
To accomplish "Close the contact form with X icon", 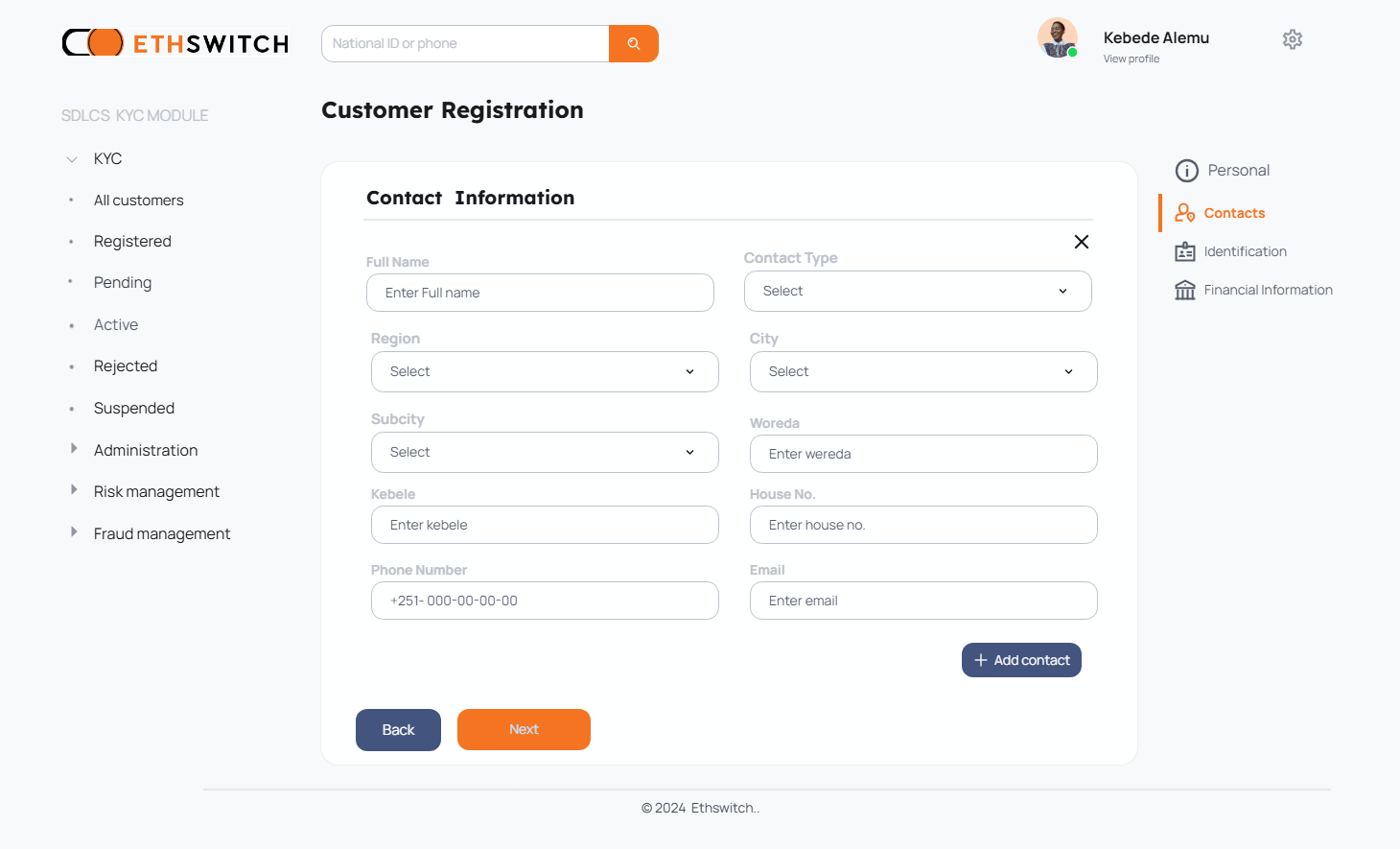I will pos(1082,242).
